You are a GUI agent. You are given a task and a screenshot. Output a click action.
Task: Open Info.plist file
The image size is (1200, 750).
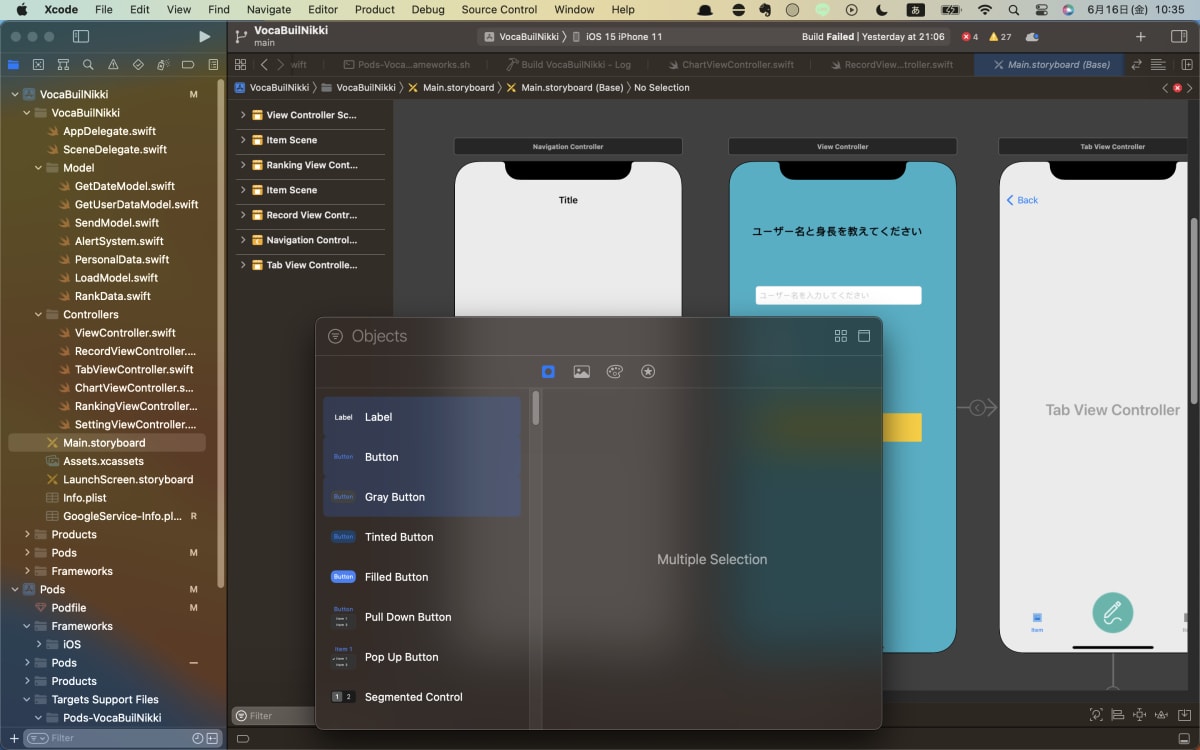84,498
